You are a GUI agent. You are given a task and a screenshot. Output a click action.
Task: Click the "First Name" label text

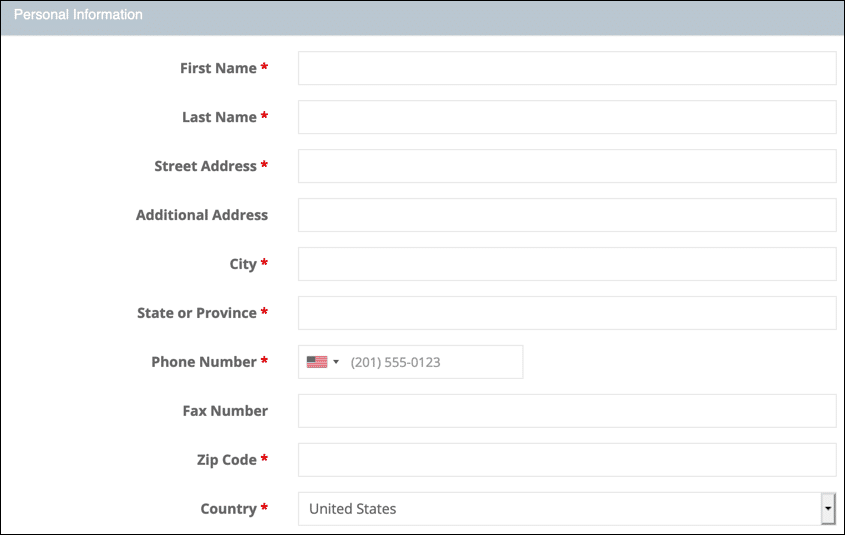tap(218, 68)
